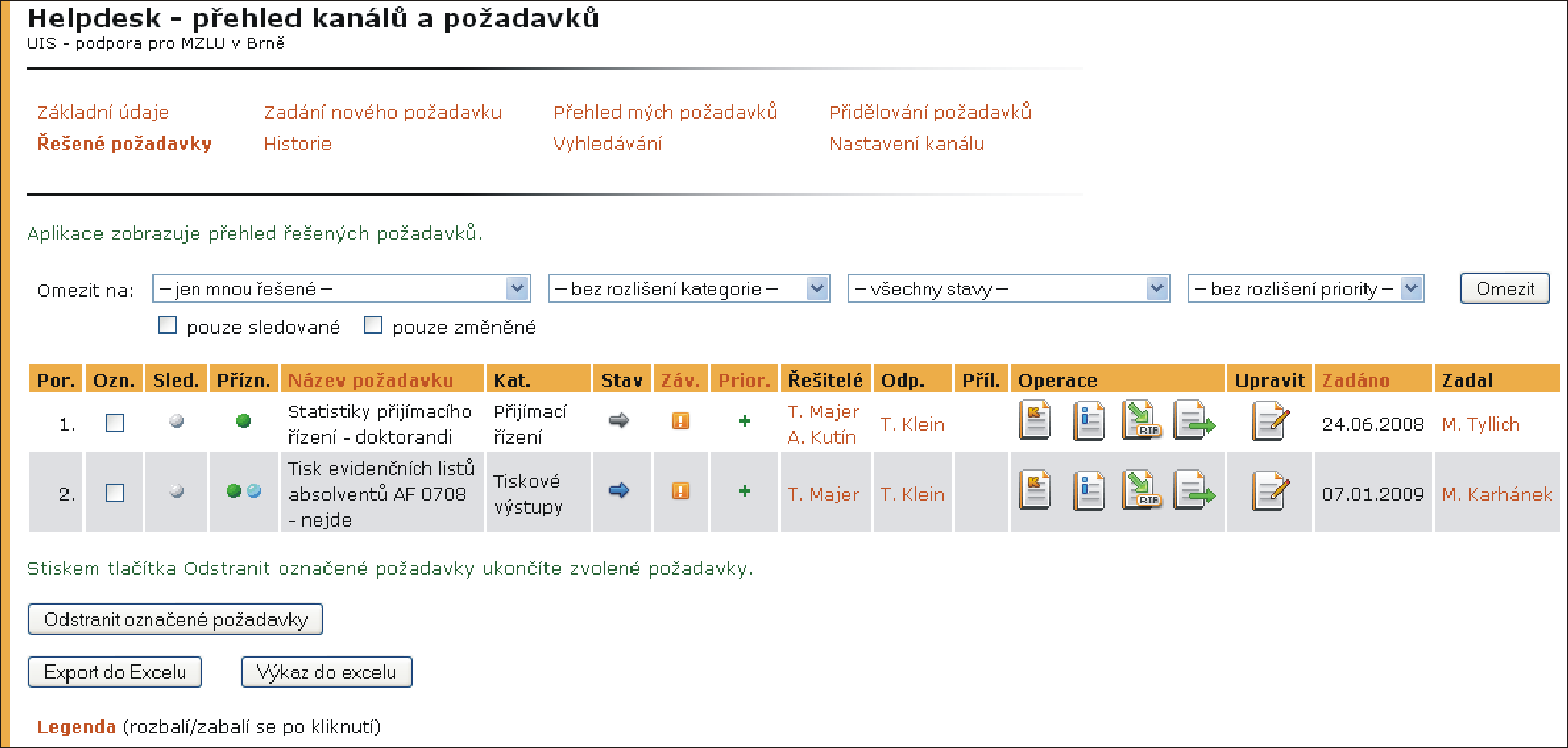The height and width of the screenshot is (748, 1568).
Task: Click the Export do Excelu button
Action: 115,672
